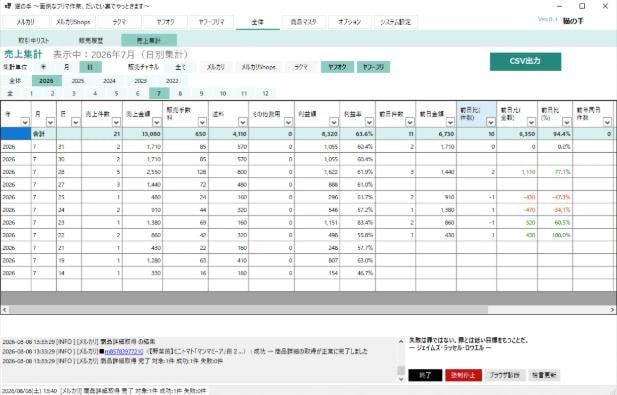
Task: Select the 売上集計 sub-tab
Action: [x=149, y=41]
